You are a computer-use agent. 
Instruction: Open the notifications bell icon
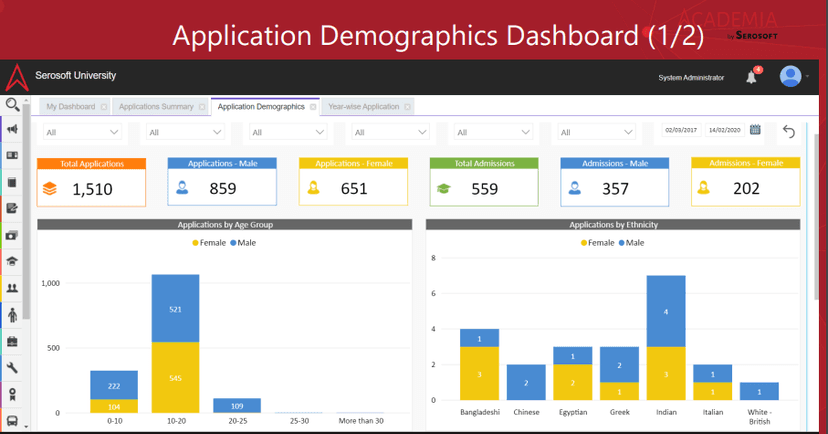click(x=752, y=77)
